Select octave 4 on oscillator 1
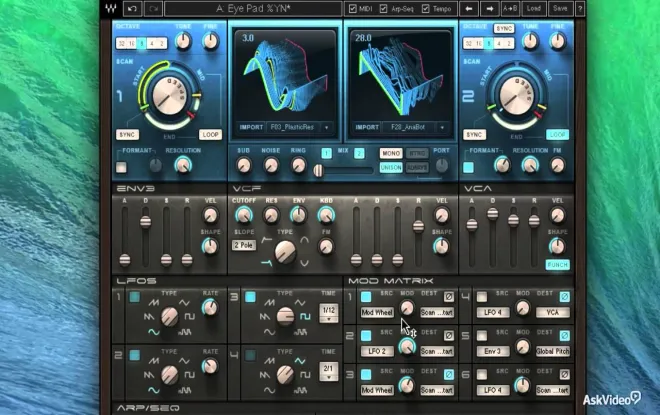 coord(152,43)
